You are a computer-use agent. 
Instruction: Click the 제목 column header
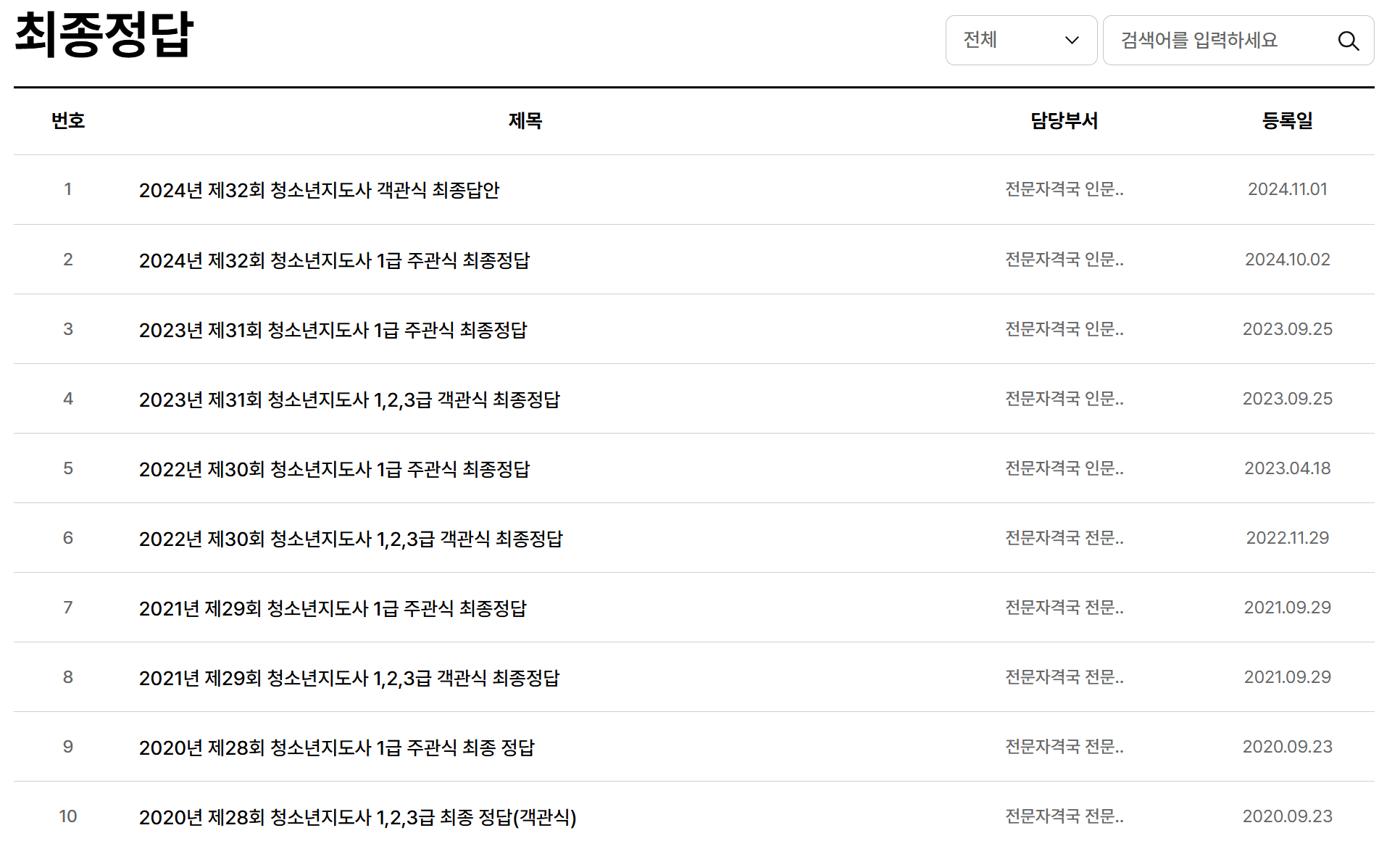coord(527,120)
